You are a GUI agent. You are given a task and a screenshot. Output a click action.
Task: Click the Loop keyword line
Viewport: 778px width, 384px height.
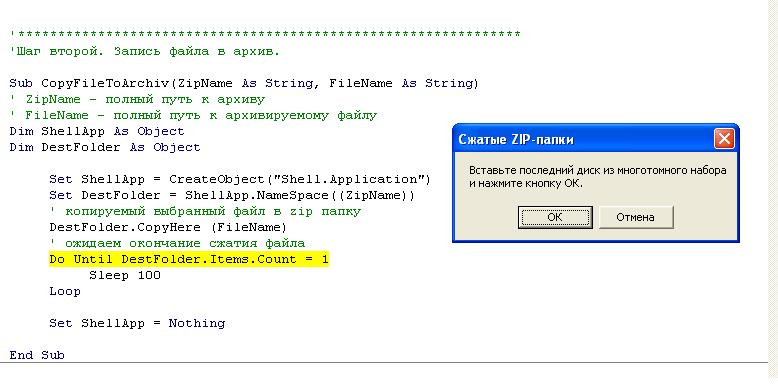coord(65,291)
